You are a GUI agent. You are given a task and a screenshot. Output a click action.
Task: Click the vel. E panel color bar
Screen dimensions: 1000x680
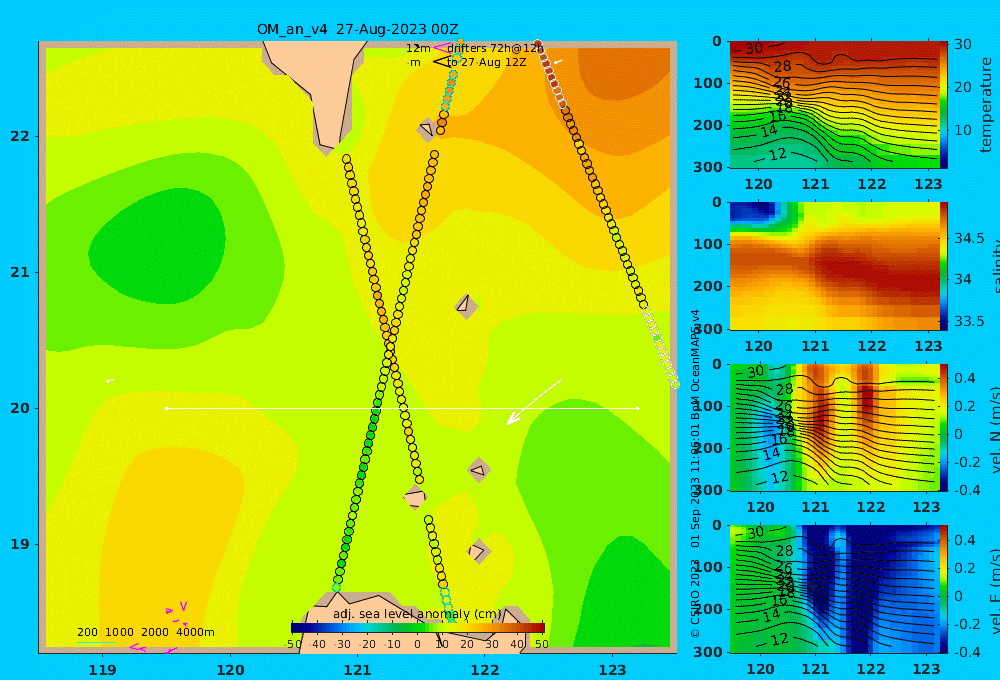(943, 589)
